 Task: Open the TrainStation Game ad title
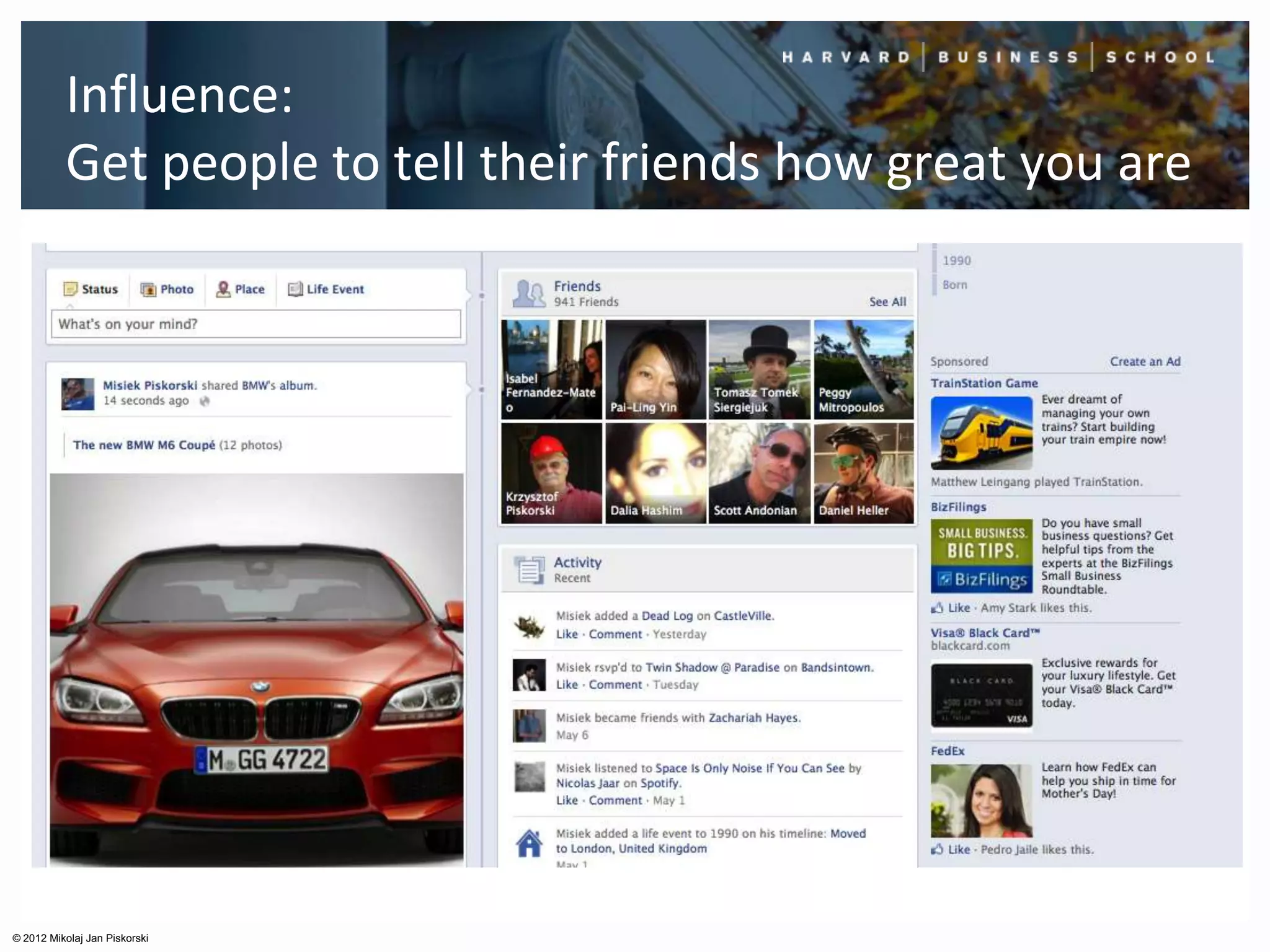point(984,383)
